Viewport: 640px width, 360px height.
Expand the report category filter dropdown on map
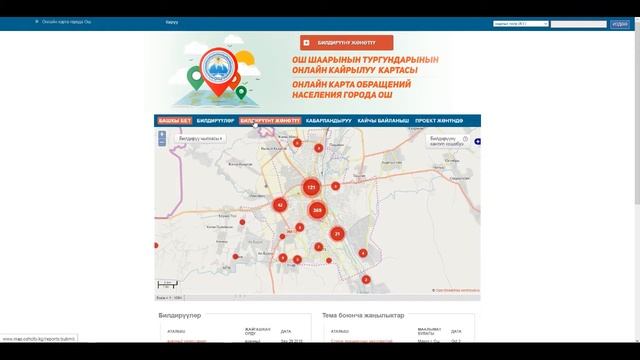(200, 139)
